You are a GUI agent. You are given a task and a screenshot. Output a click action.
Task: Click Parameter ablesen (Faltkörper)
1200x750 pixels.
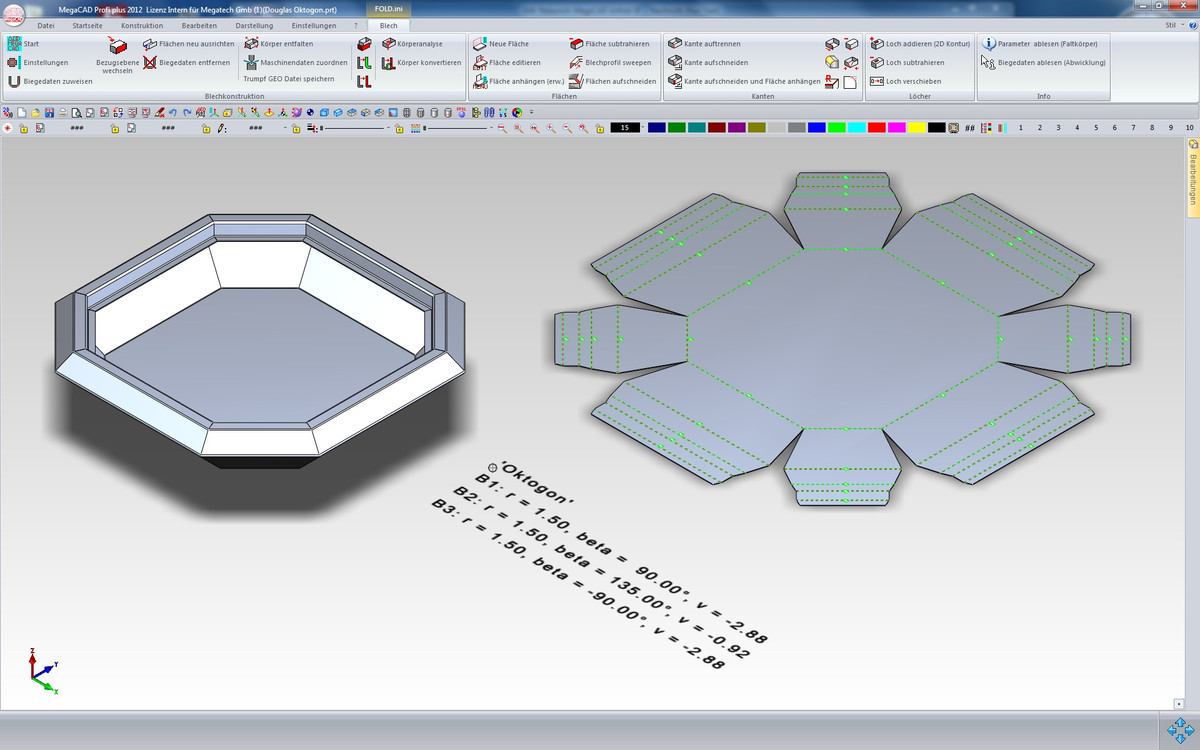click(x=1040, y=44)
